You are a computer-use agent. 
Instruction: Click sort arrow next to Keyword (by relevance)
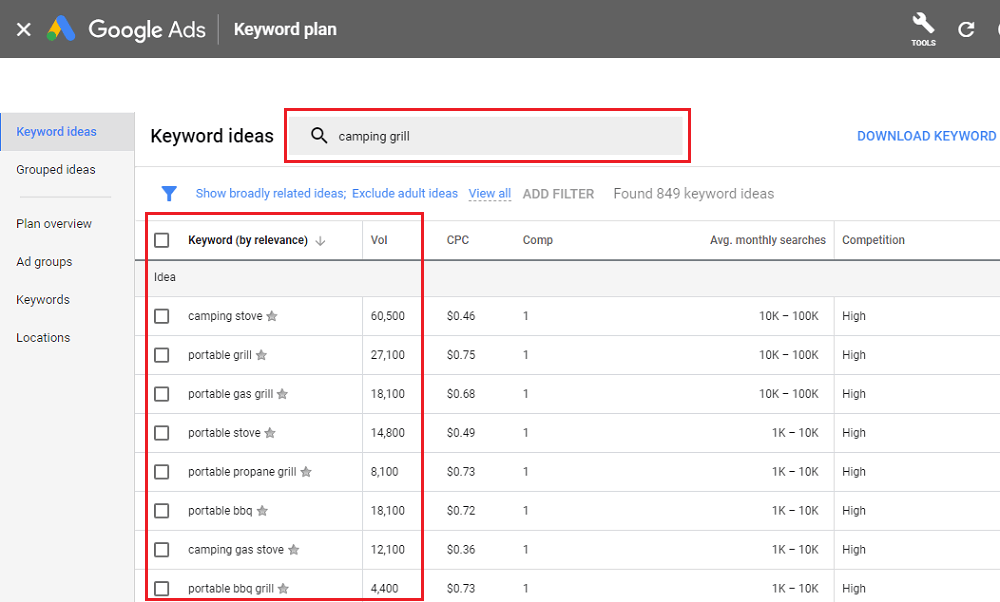(320, 240)
